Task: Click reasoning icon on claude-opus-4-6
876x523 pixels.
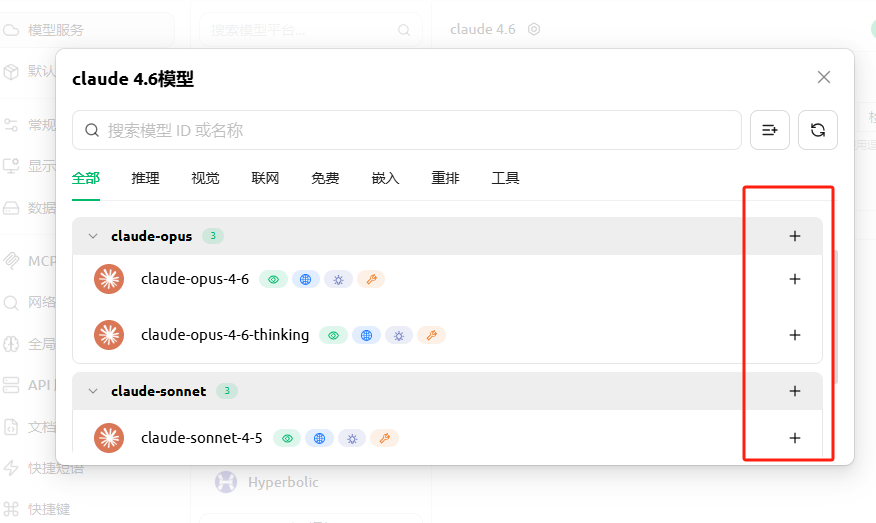Action: pos(339,279)
